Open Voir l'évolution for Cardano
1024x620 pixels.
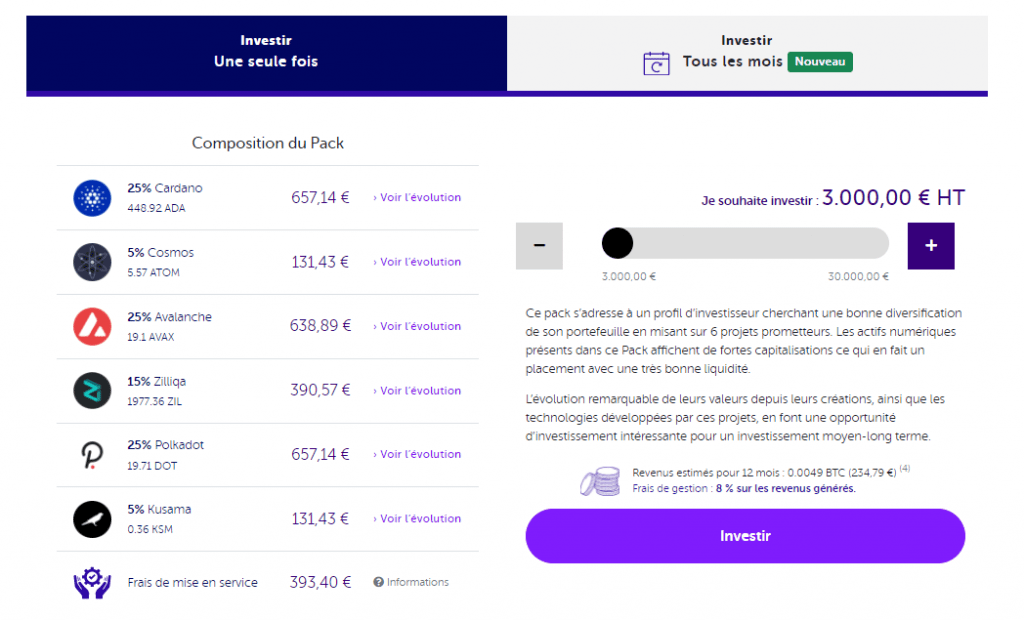pyautogui.click(x=417, y=197)
